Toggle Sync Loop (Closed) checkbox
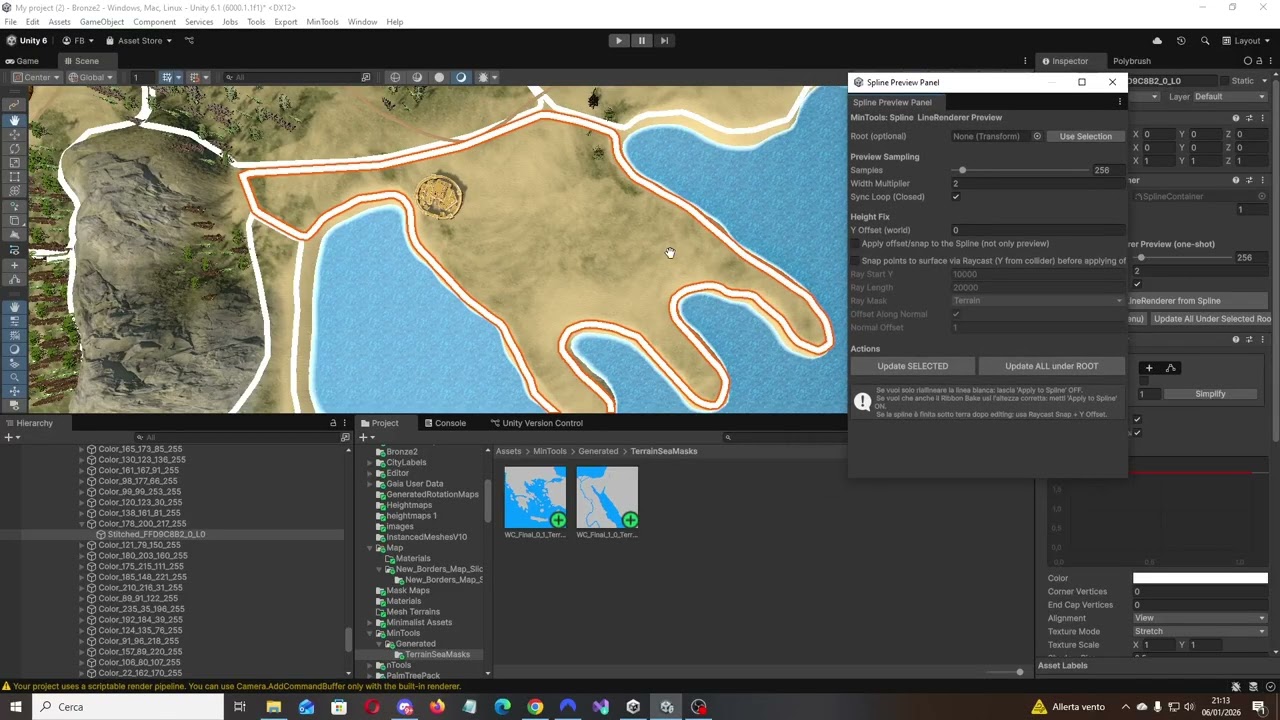 pos(956,197)
